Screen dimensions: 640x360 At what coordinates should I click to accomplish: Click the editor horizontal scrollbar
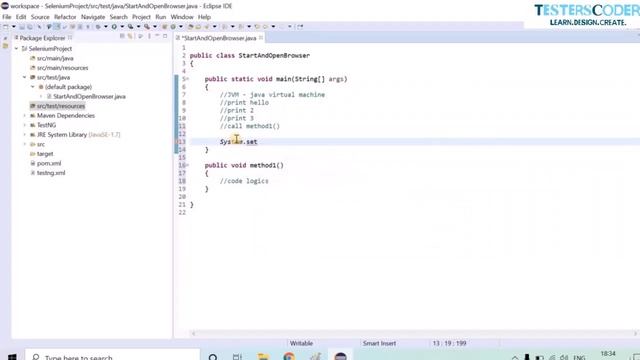(x=414, y=333)
